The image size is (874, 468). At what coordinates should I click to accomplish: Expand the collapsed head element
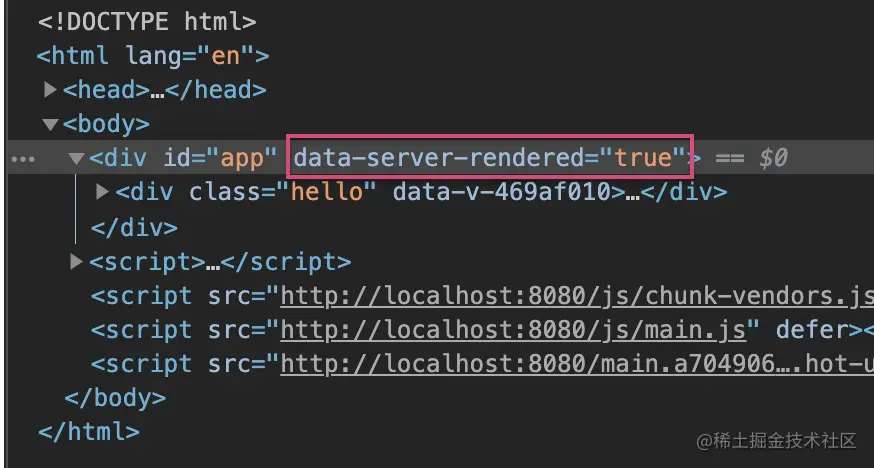(x=50, y=90)
